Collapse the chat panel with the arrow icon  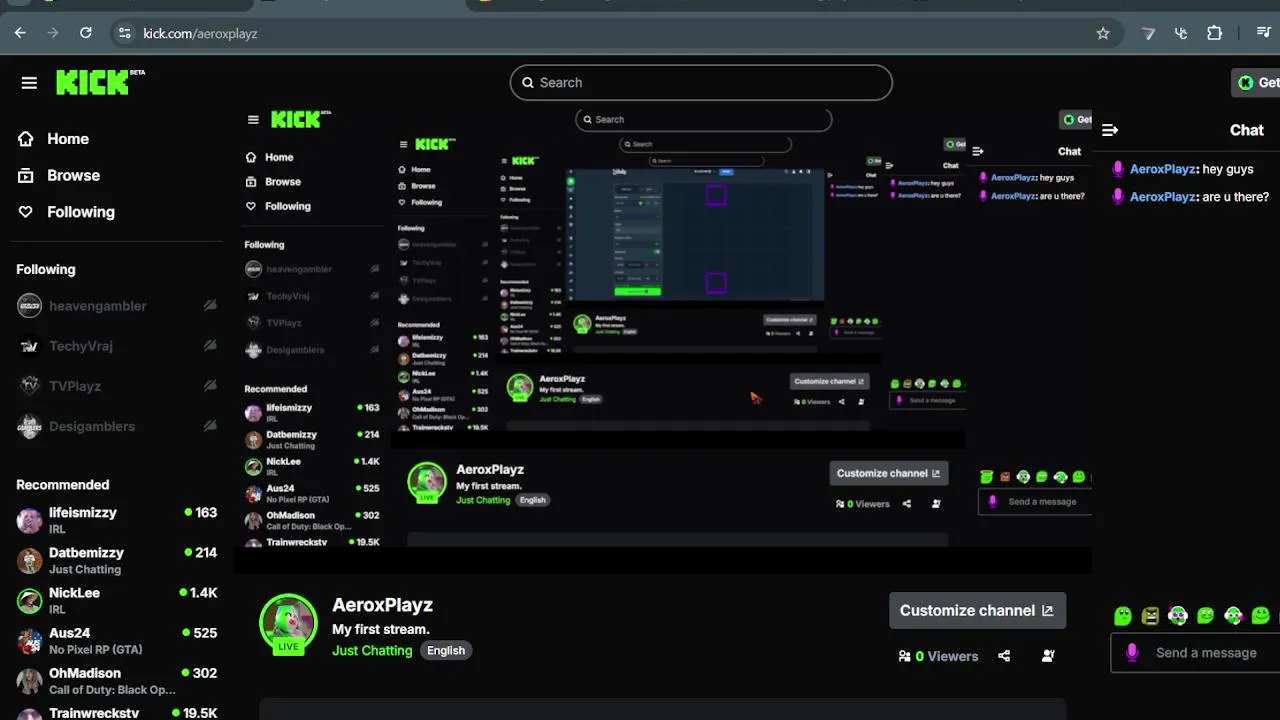[1110, 130]
